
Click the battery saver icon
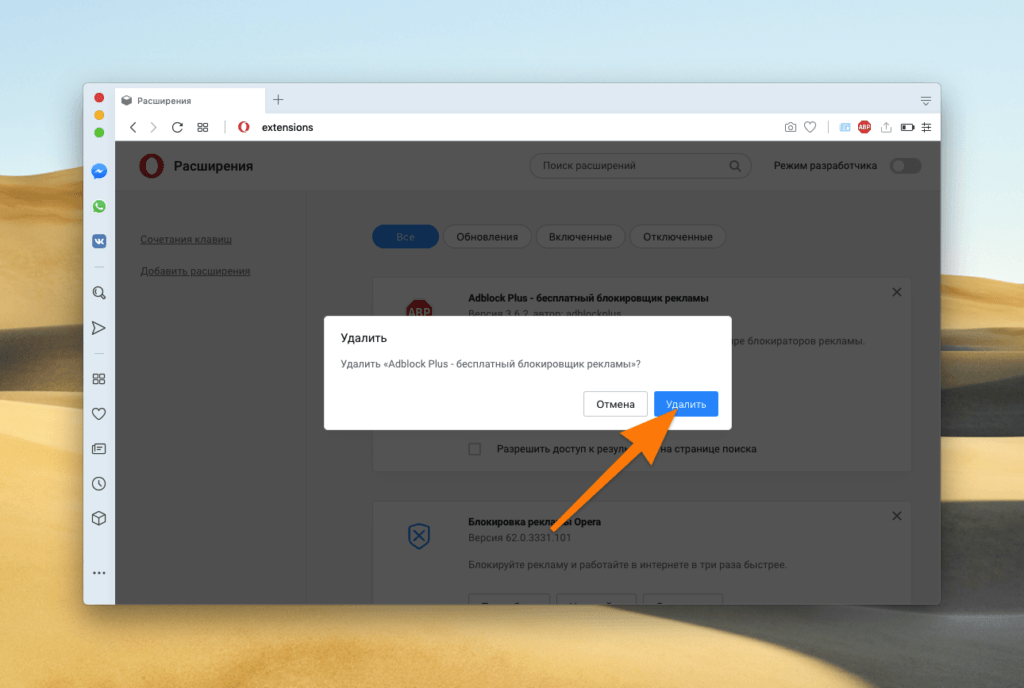(x=907, y=127)
